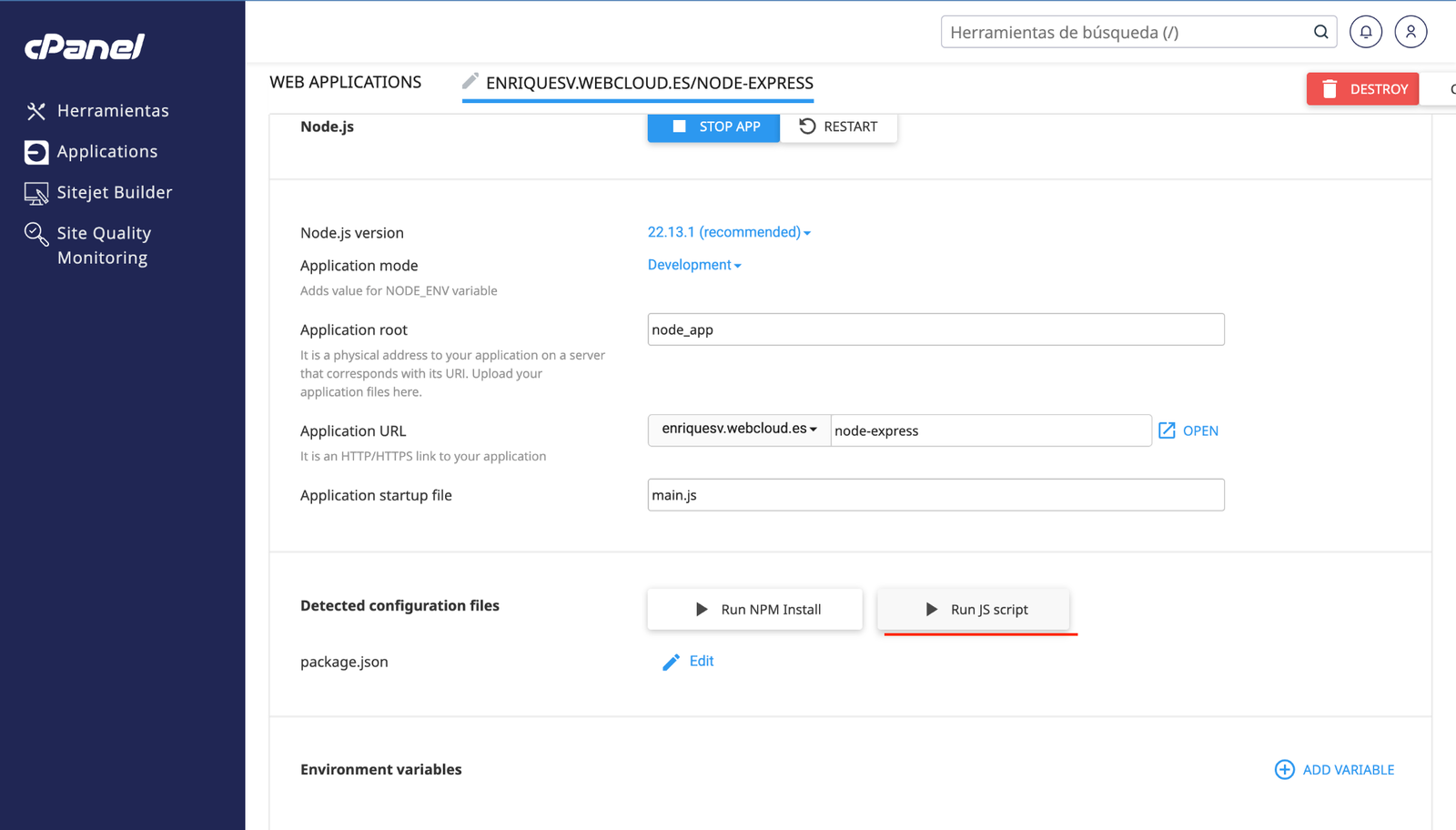Click the cPanel logo

pos(84,46)
